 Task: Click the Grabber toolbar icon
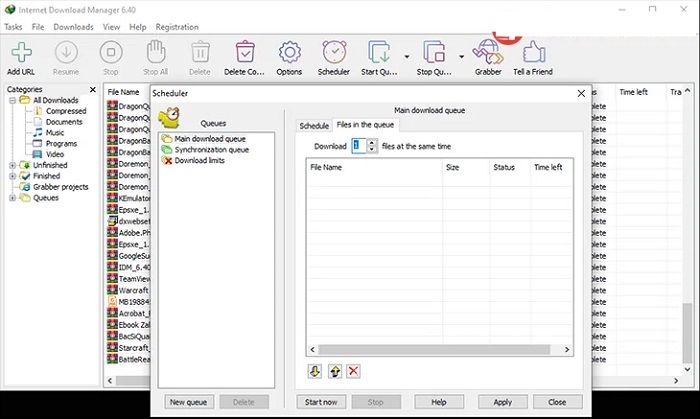coord(488,52)
